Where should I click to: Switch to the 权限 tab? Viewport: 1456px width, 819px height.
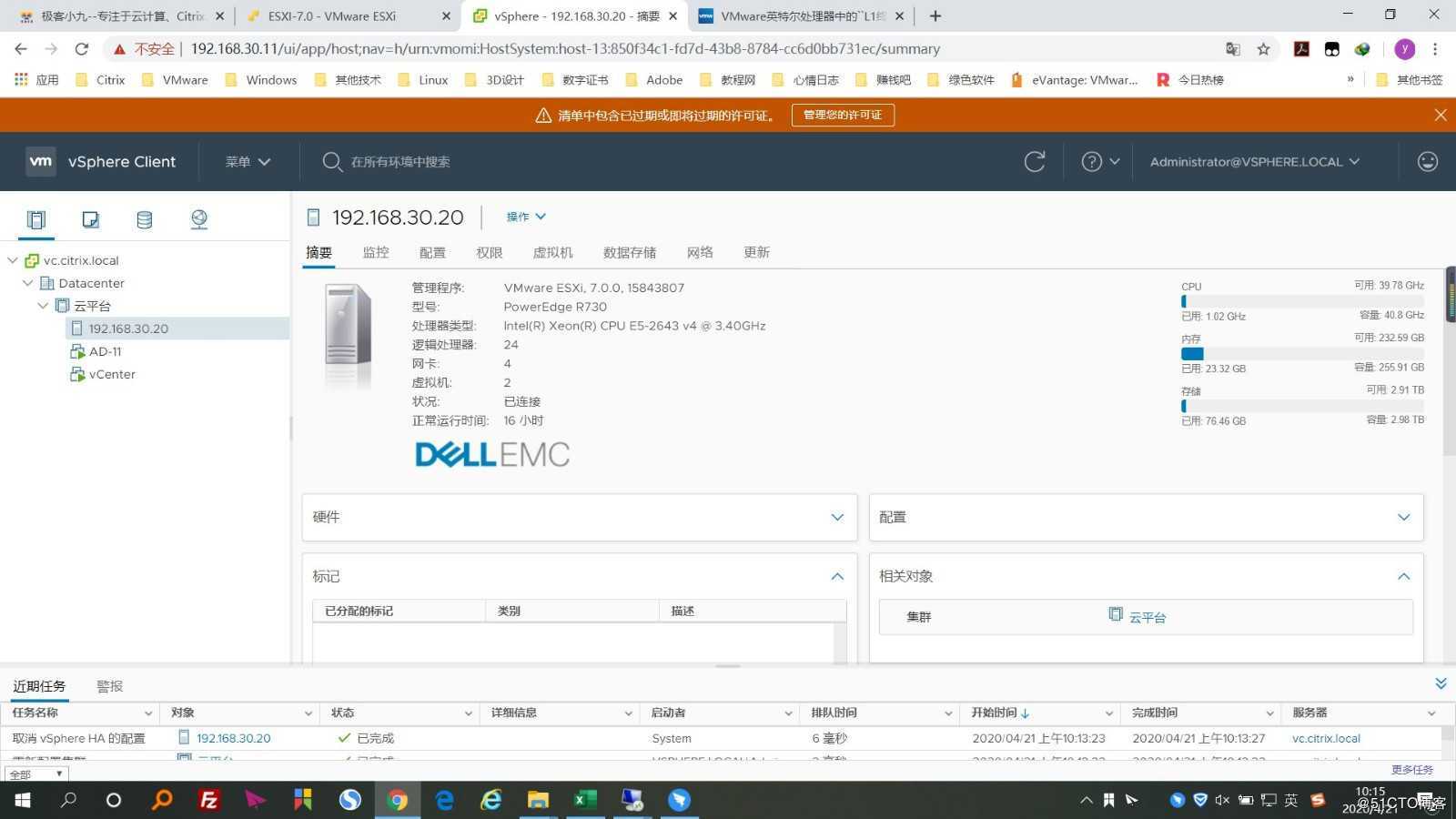coord(490,252)
